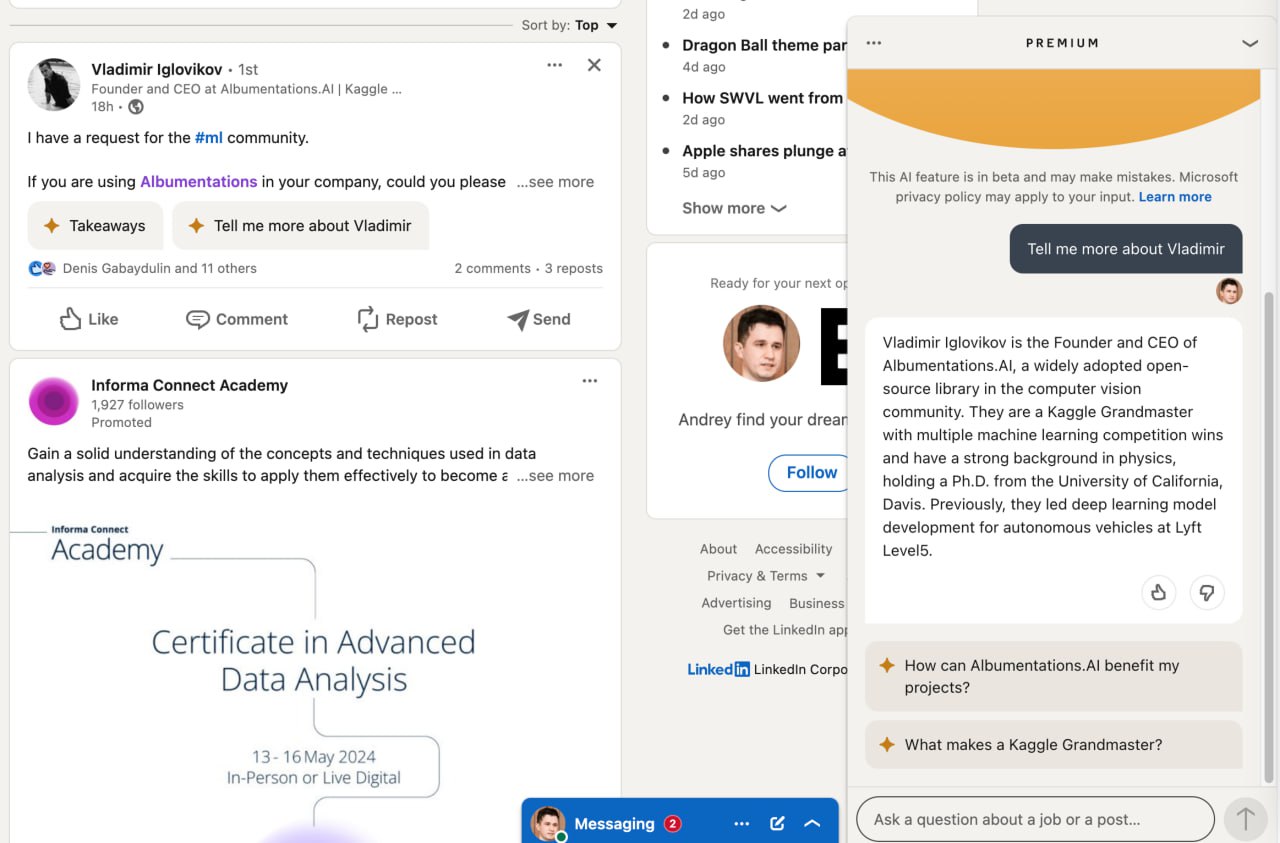This screenshot has width=1280, height=843.
Task: Repost Vladimir's post
Action: [x=397, y=319]
